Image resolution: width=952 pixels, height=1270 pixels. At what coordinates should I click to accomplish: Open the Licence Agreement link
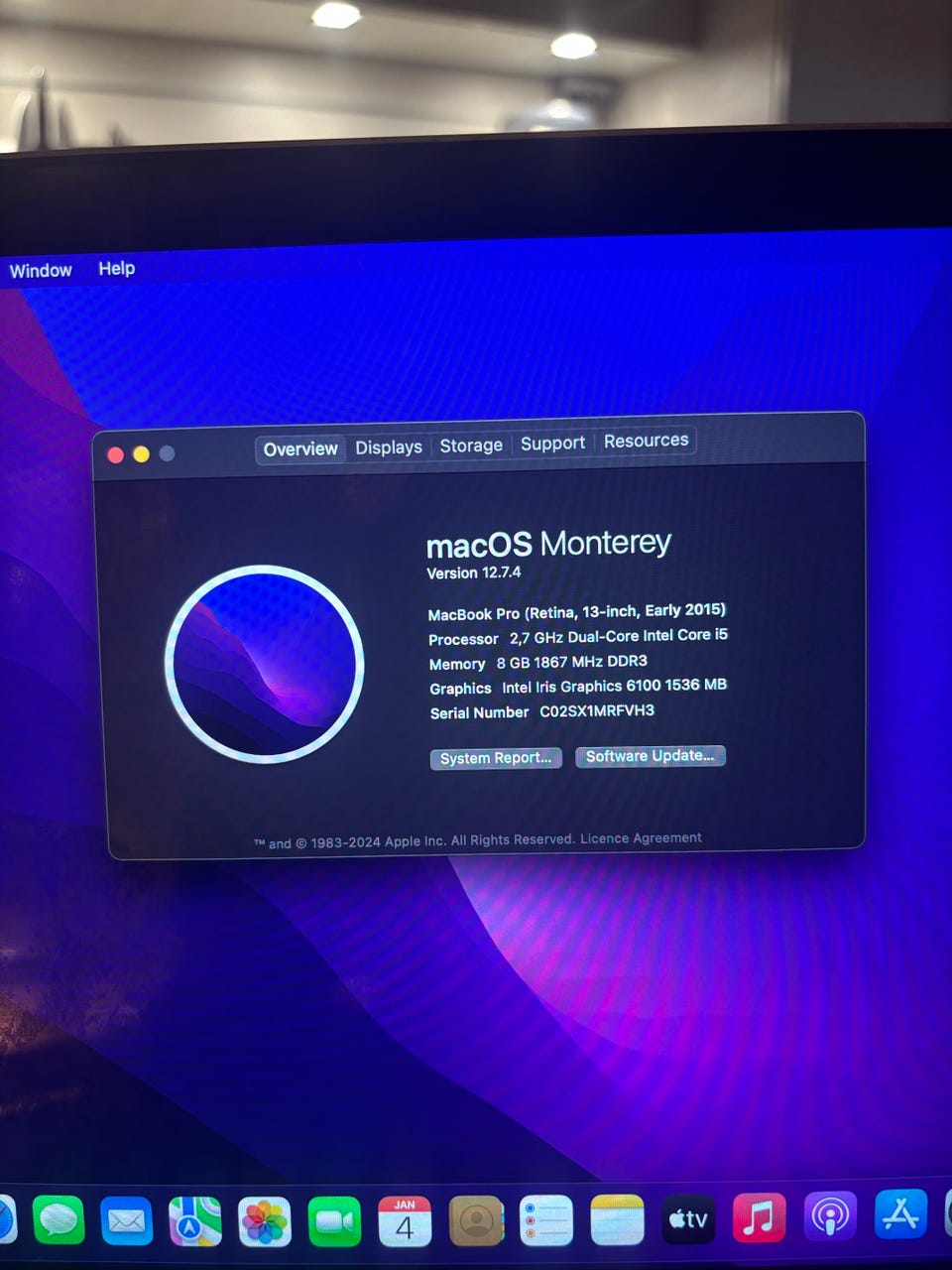641,838
